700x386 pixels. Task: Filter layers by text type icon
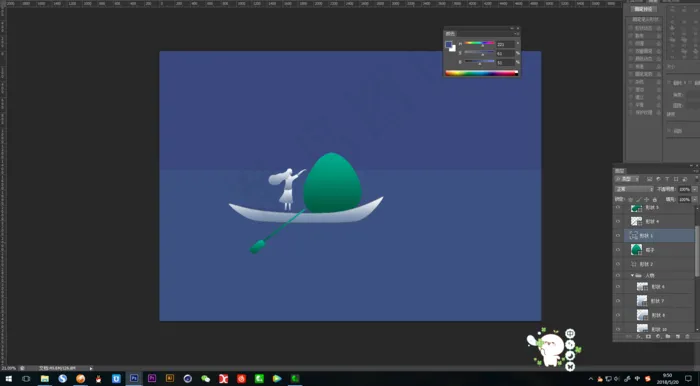point(667,179)
